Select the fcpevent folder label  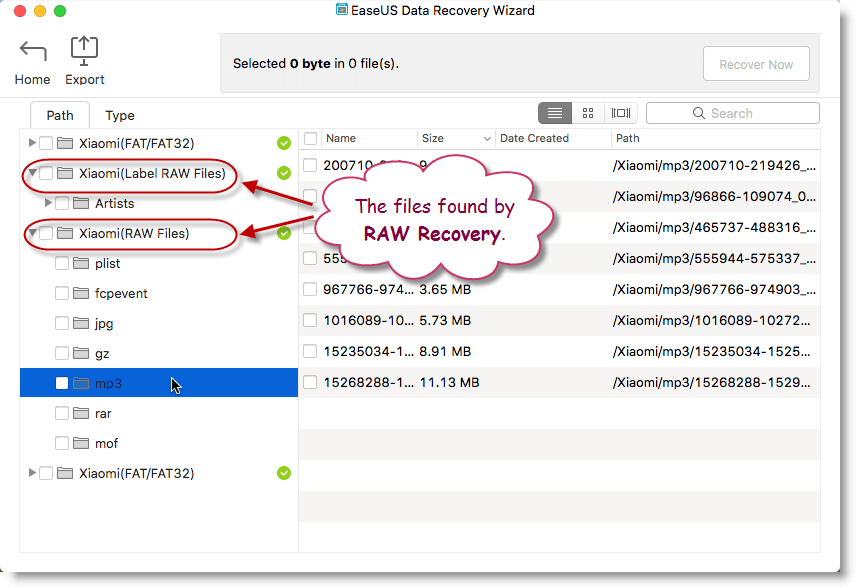tap(121, 294)
